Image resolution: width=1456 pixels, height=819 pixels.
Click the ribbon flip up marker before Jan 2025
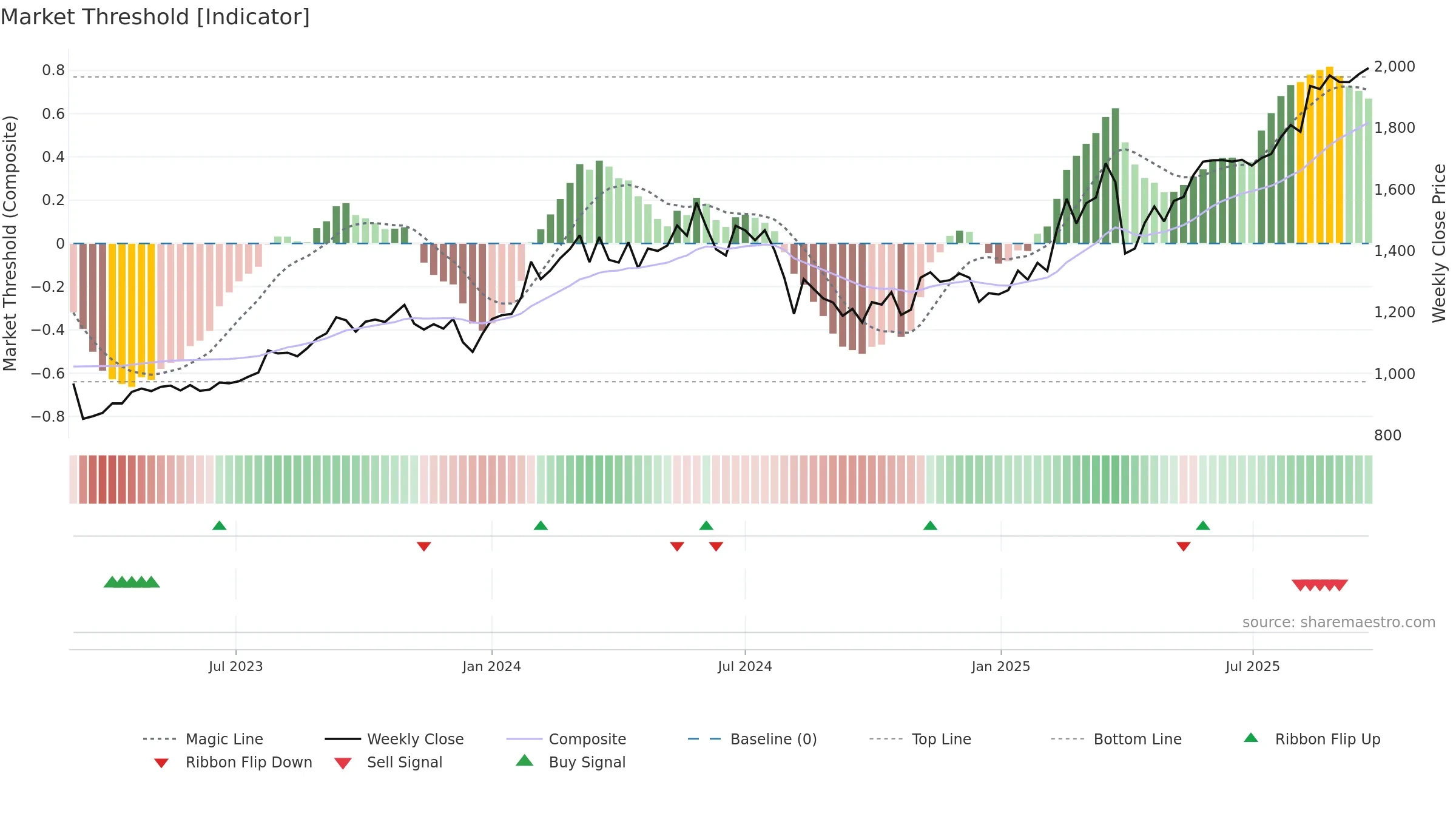[930, 525]
